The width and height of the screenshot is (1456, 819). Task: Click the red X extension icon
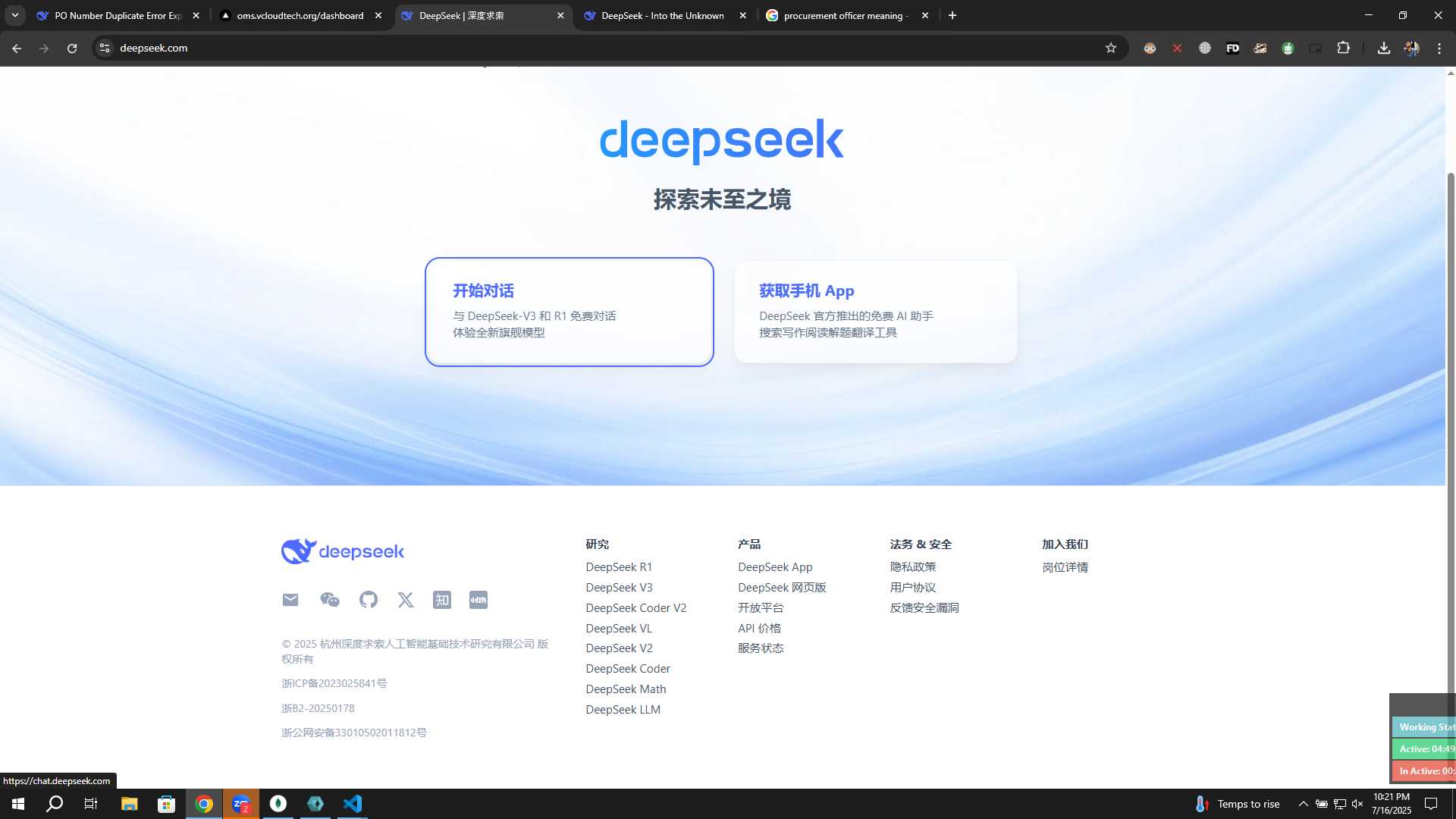tap(1177, 48)
